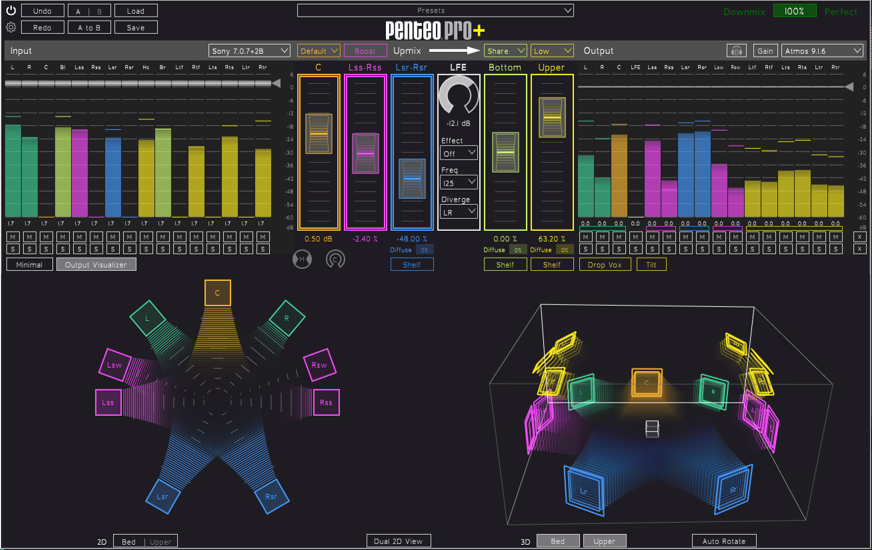Select the green R speaker in 2D view

[287, 318]
